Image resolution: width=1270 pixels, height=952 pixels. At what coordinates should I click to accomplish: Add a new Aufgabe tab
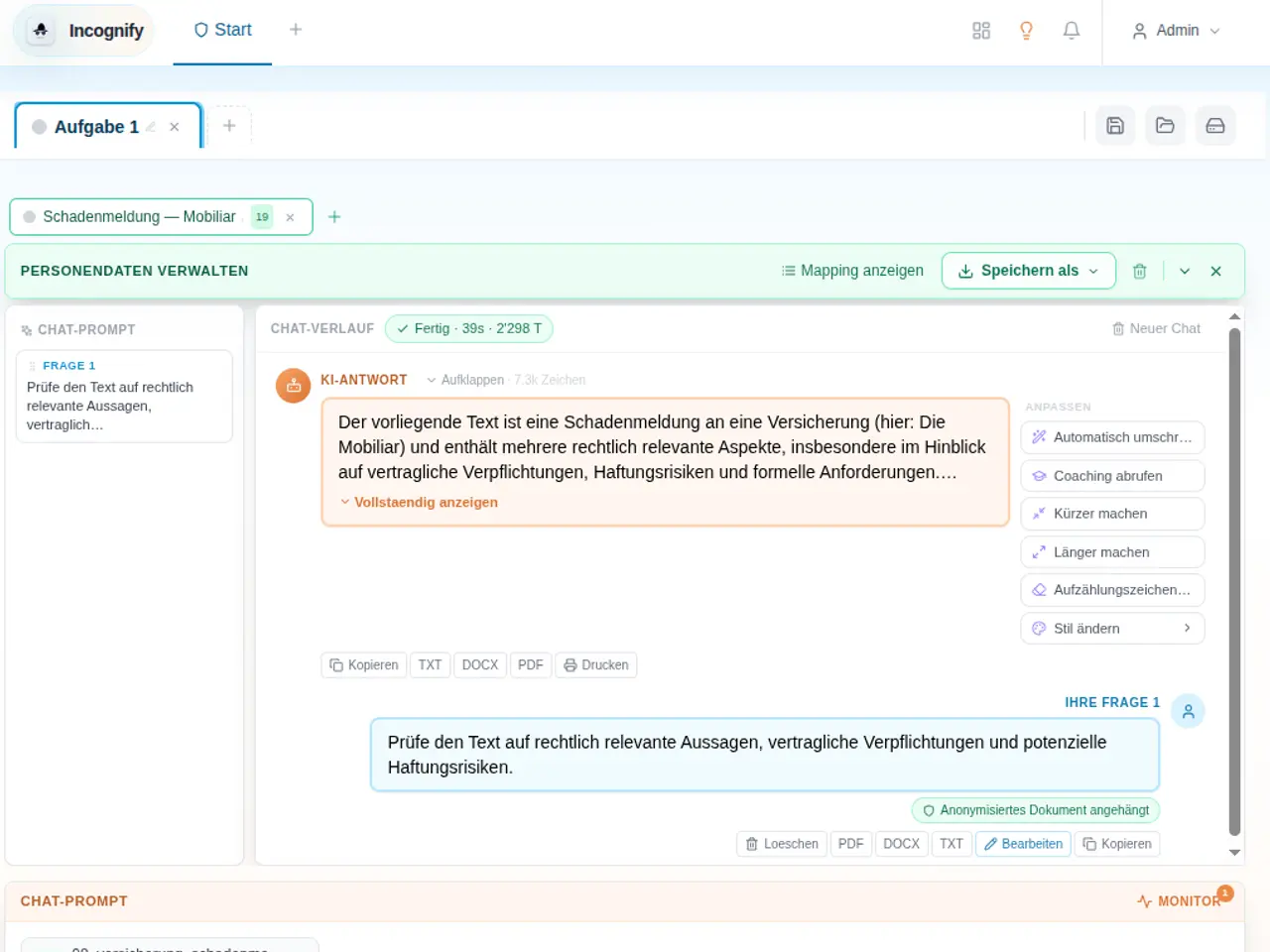pos(229,126)
